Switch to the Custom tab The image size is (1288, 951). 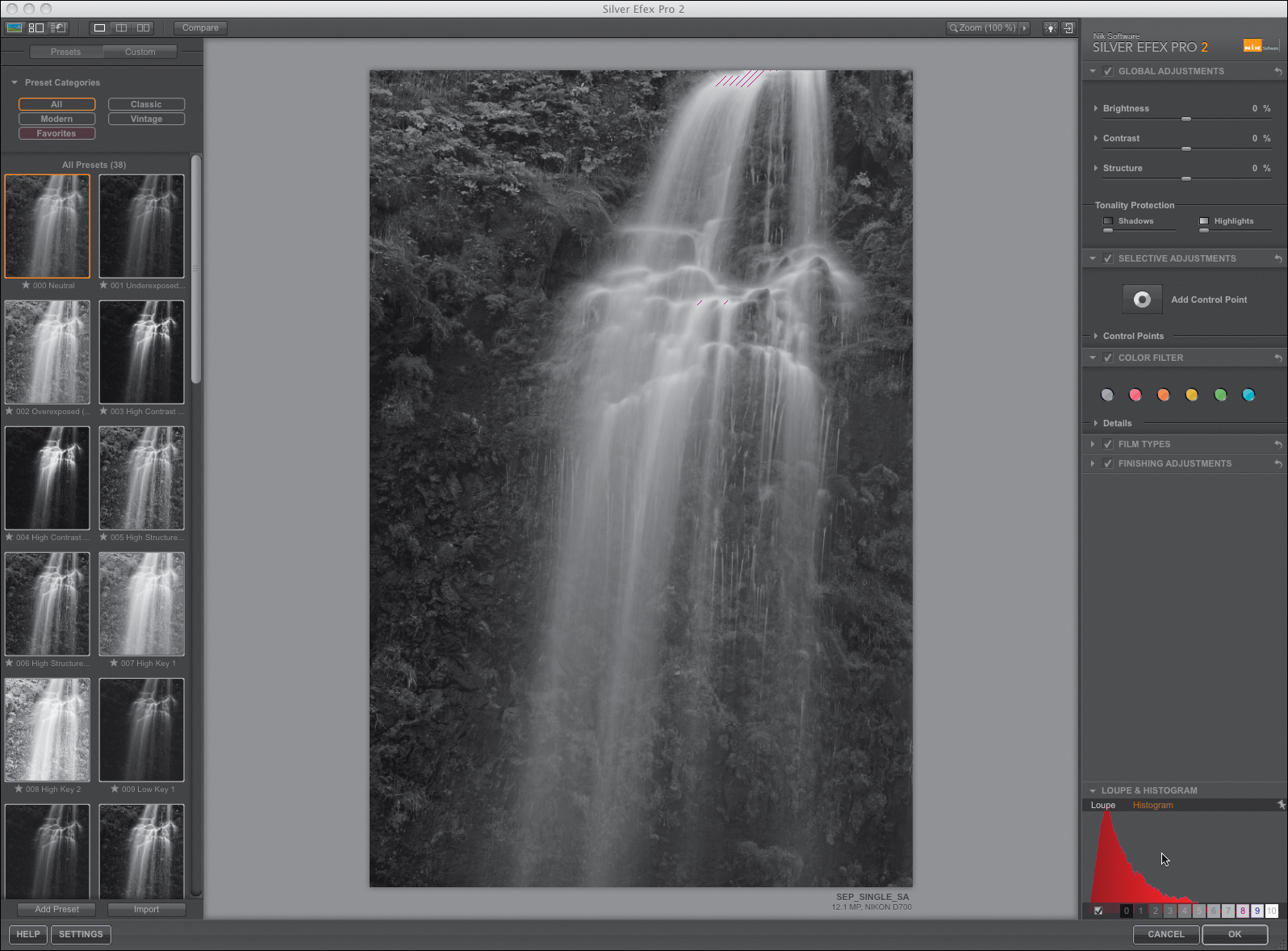click(x=140, y=52)
